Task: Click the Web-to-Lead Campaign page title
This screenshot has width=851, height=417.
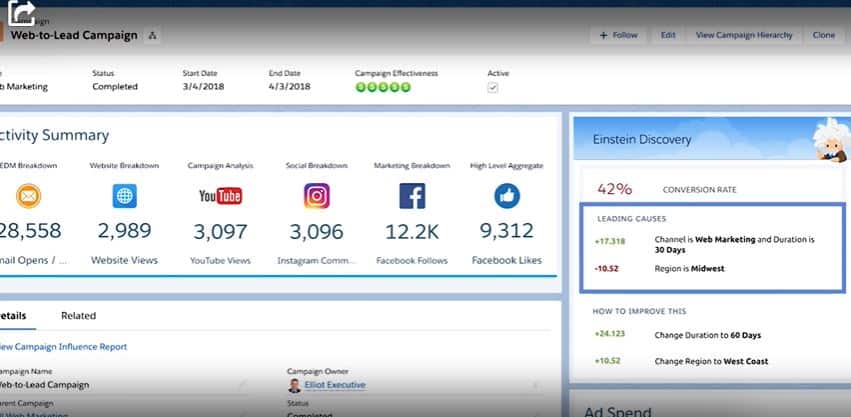Action: coord(74,36)
